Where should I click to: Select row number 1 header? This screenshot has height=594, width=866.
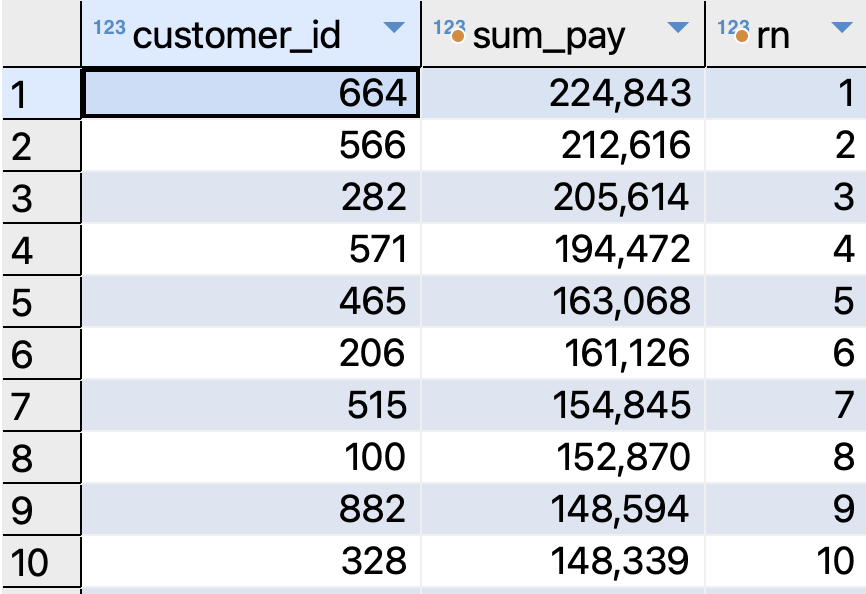tap(41, 93)
